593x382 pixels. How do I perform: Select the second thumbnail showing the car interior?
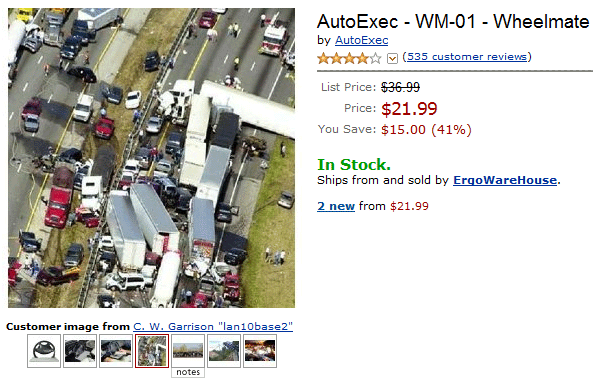click(80, 351)
